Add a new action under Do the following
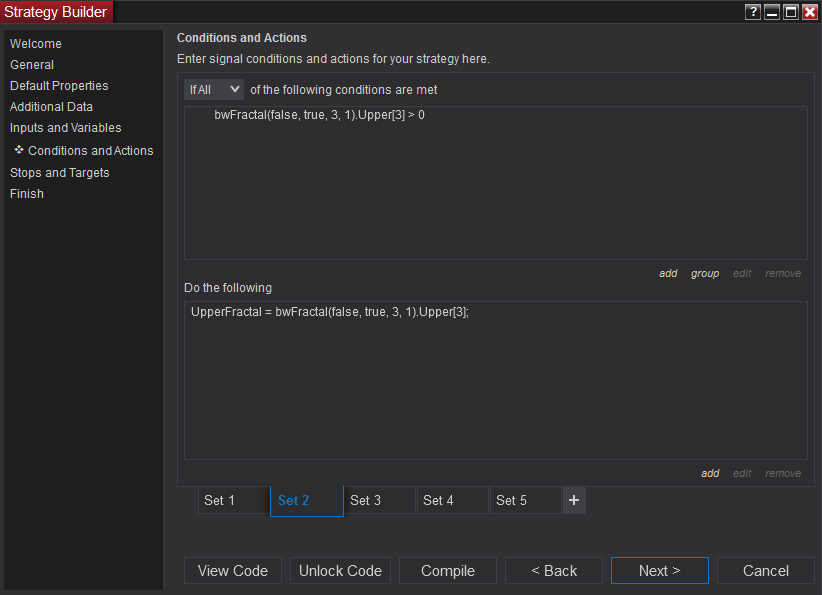This screenshot has height=595, width=822. 710,473
